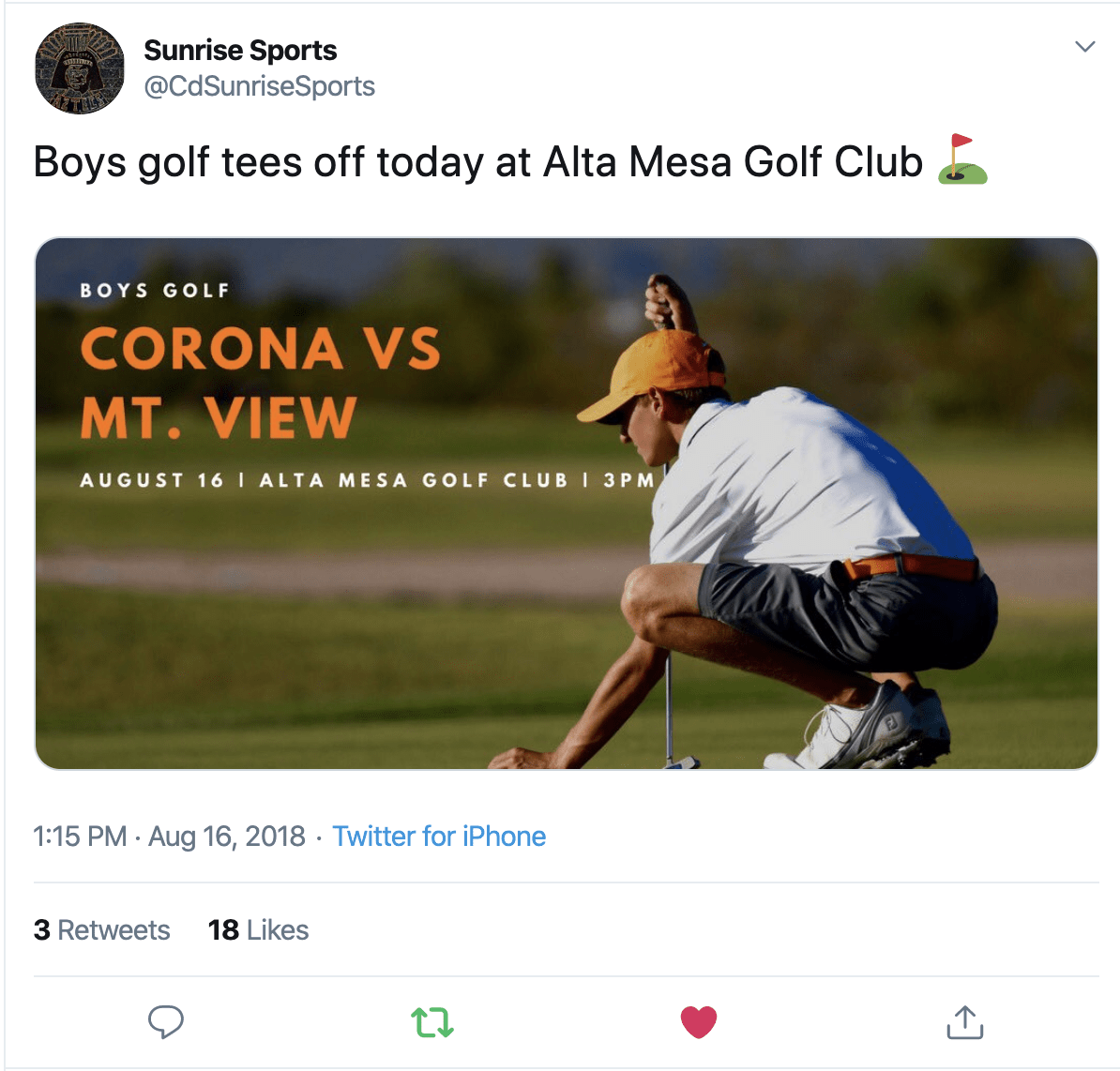Click the MT. VIEW orange text

click(218, 416)
